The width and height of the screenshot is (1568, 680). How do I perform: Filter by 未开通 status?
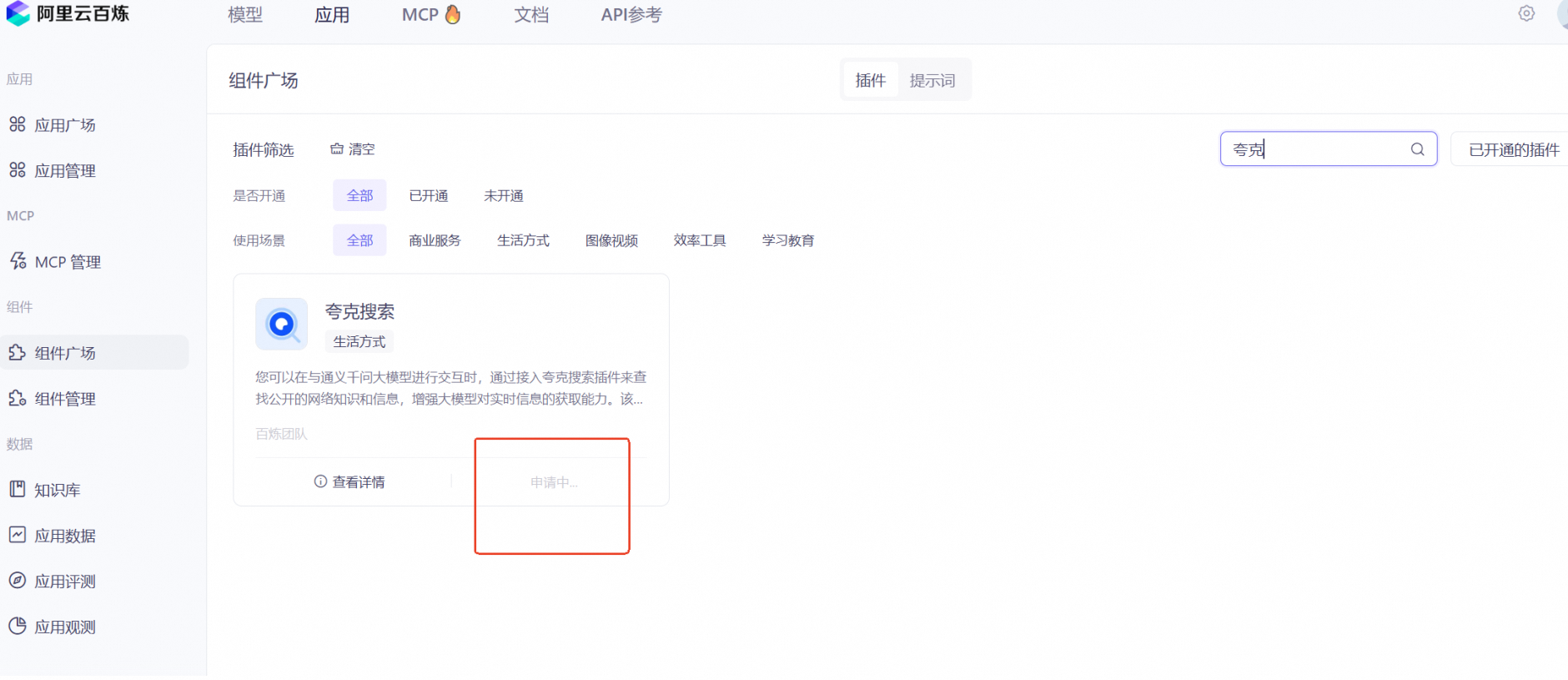[x=504, y=195]
